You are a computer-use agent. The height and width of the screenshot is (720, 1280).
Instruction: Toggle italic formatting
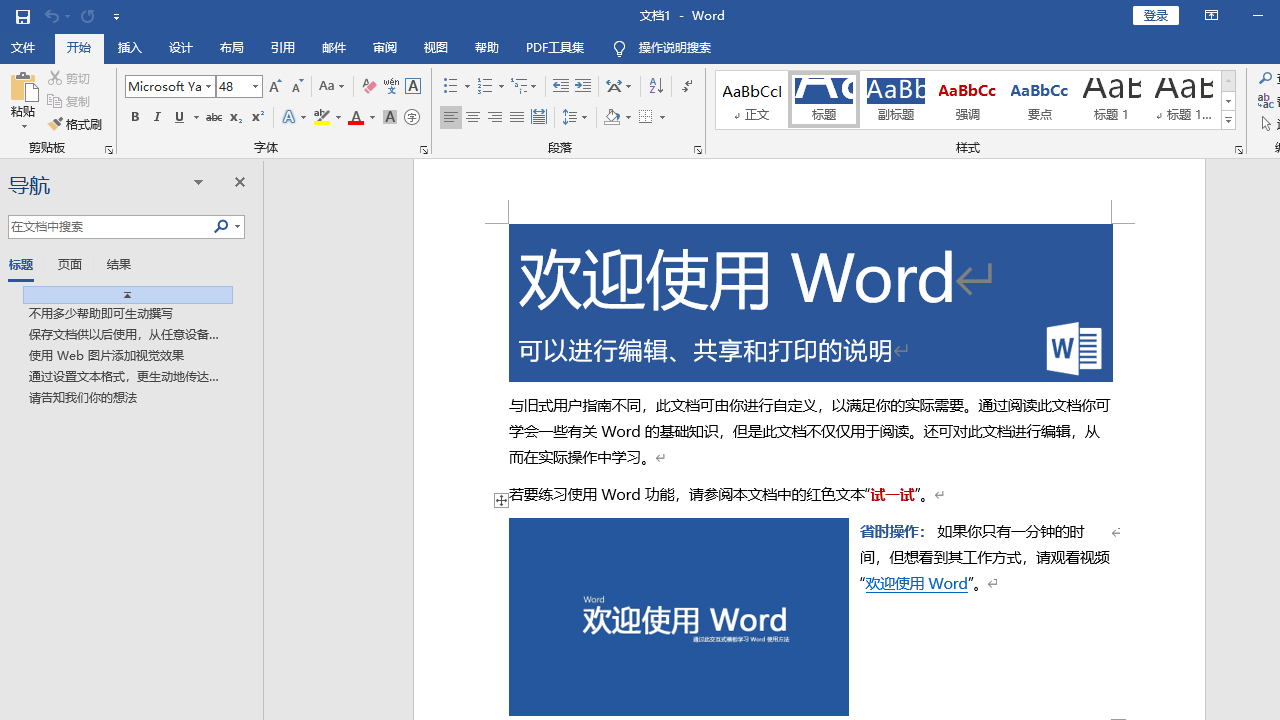click(157, 118)
